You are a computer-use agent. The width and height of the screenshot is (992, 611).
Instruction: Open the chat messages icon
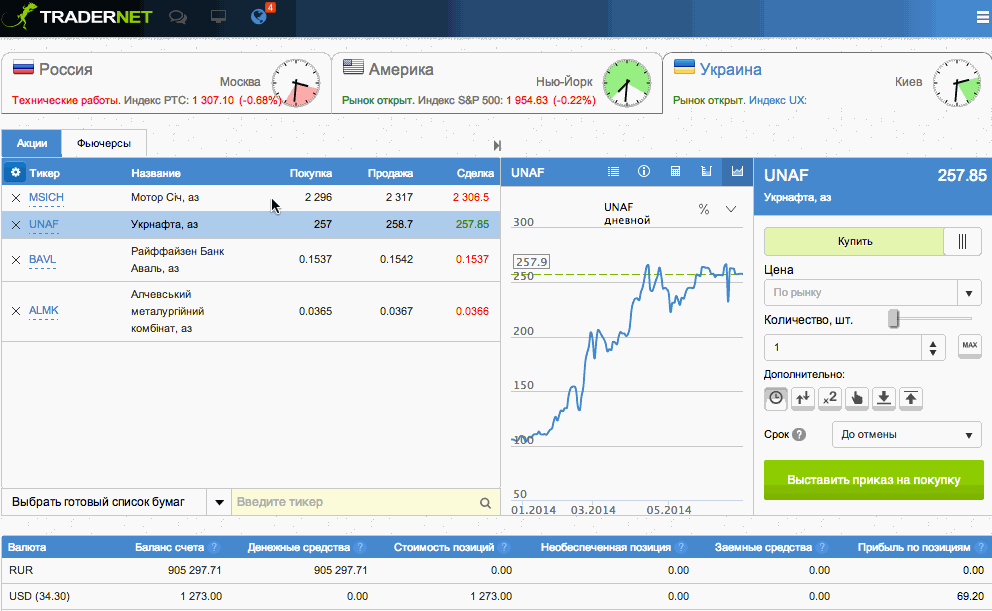[x=178, y=17]
